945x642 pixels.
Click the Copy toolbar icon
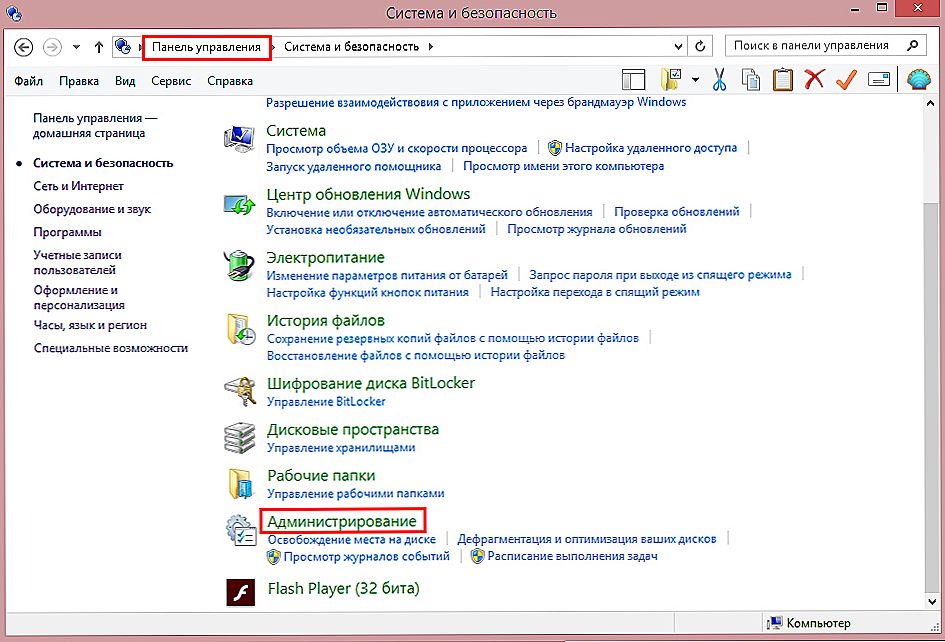click(x=751, y=80)
